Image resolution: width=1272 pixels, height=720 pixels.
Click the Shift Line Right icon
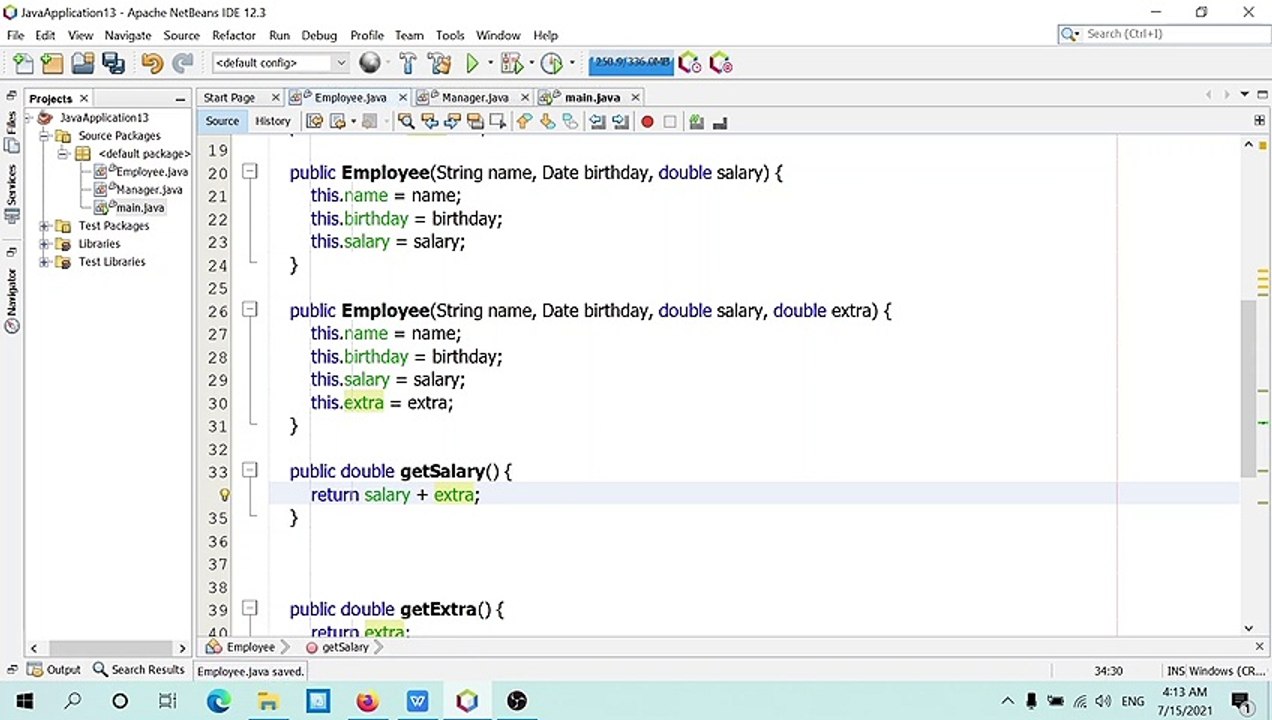click(x=620, y=122)
